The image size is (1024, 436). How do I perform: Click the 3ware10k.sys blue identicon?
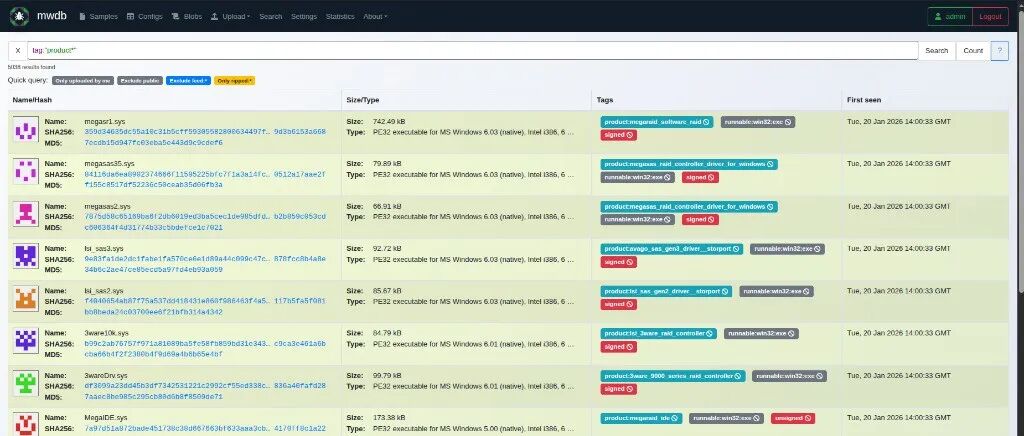[x=26, y=341]
